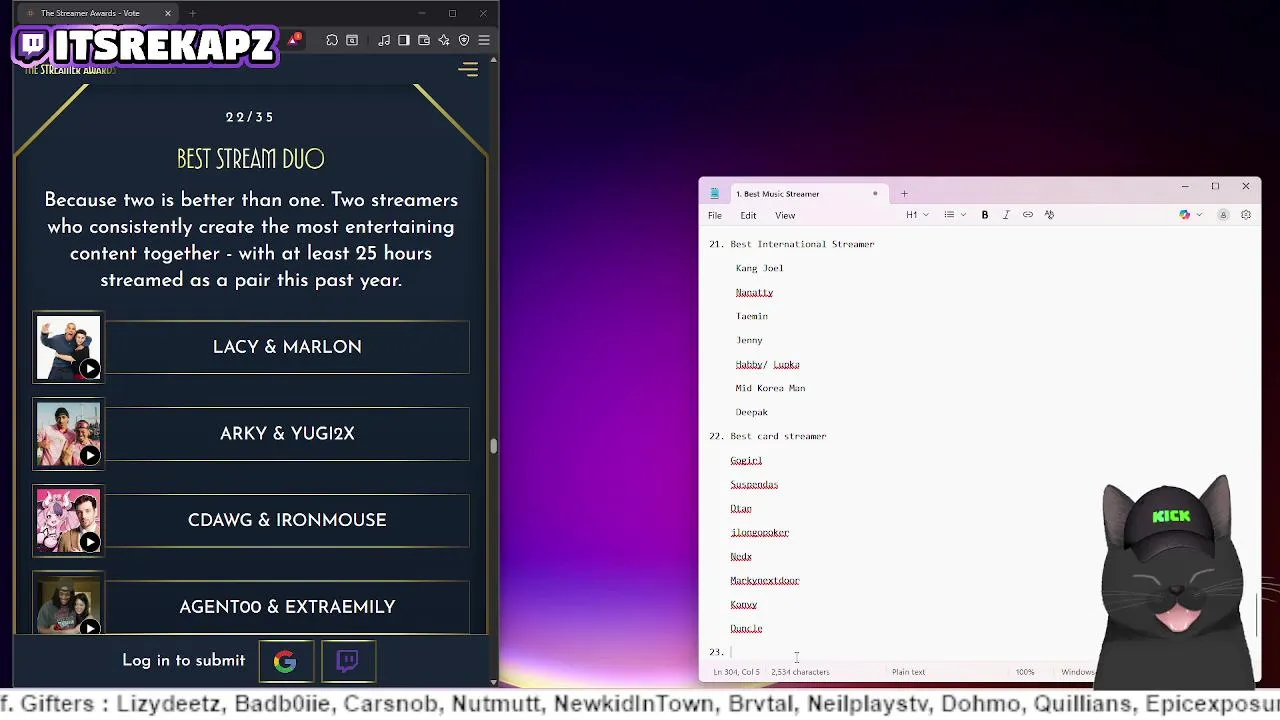
Task: Click the 'Ln 304, Col 5' status entry
Action: [x=736, y=672]
